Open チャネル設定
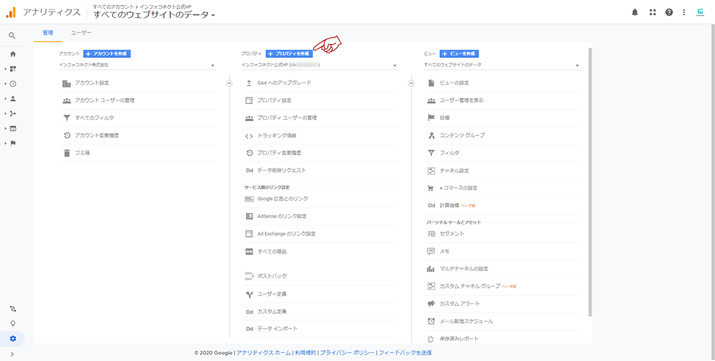 [502, 170]
